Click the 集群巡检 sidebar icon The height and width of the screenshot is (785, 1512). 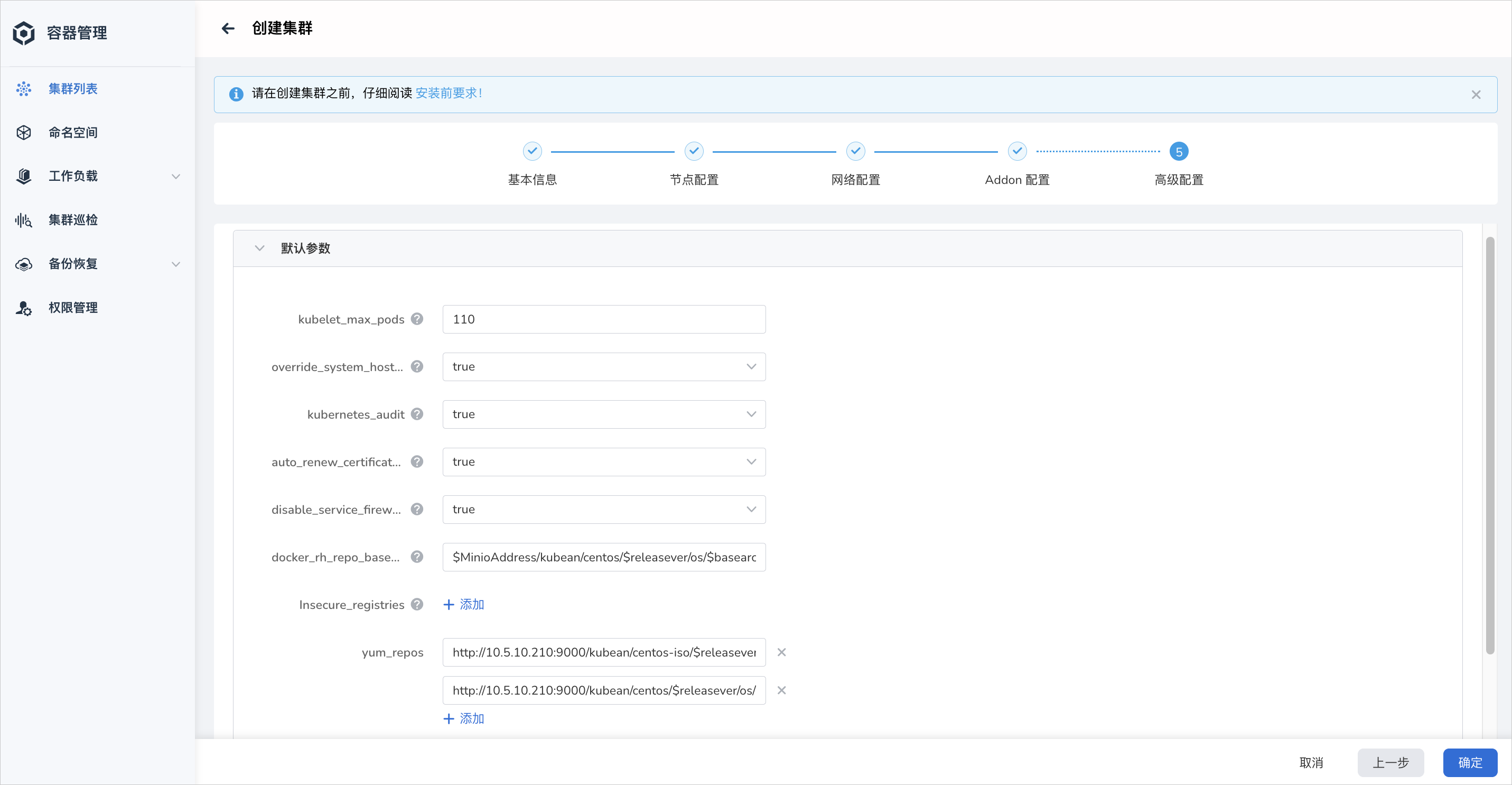(x=24, y=220)
